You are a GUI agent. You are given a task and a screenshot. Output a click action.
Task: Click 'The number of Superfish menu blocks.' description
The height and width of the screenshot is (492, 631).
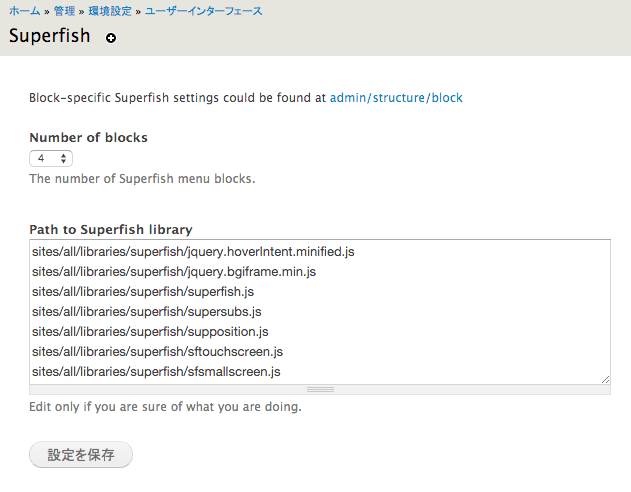point(142,179)
